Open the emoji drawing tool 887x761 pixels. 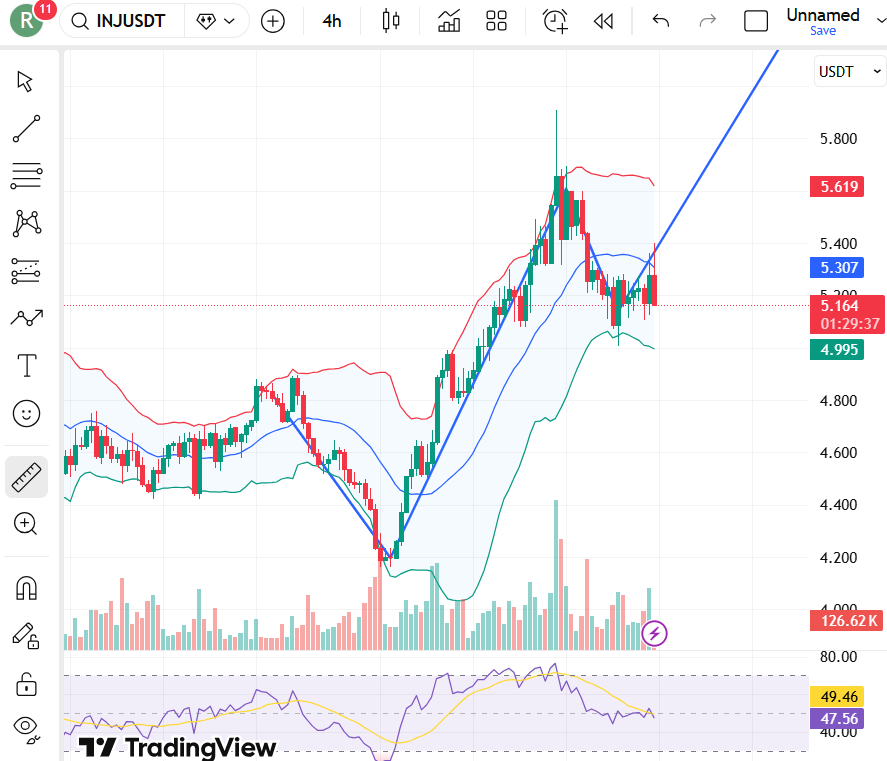26,413
